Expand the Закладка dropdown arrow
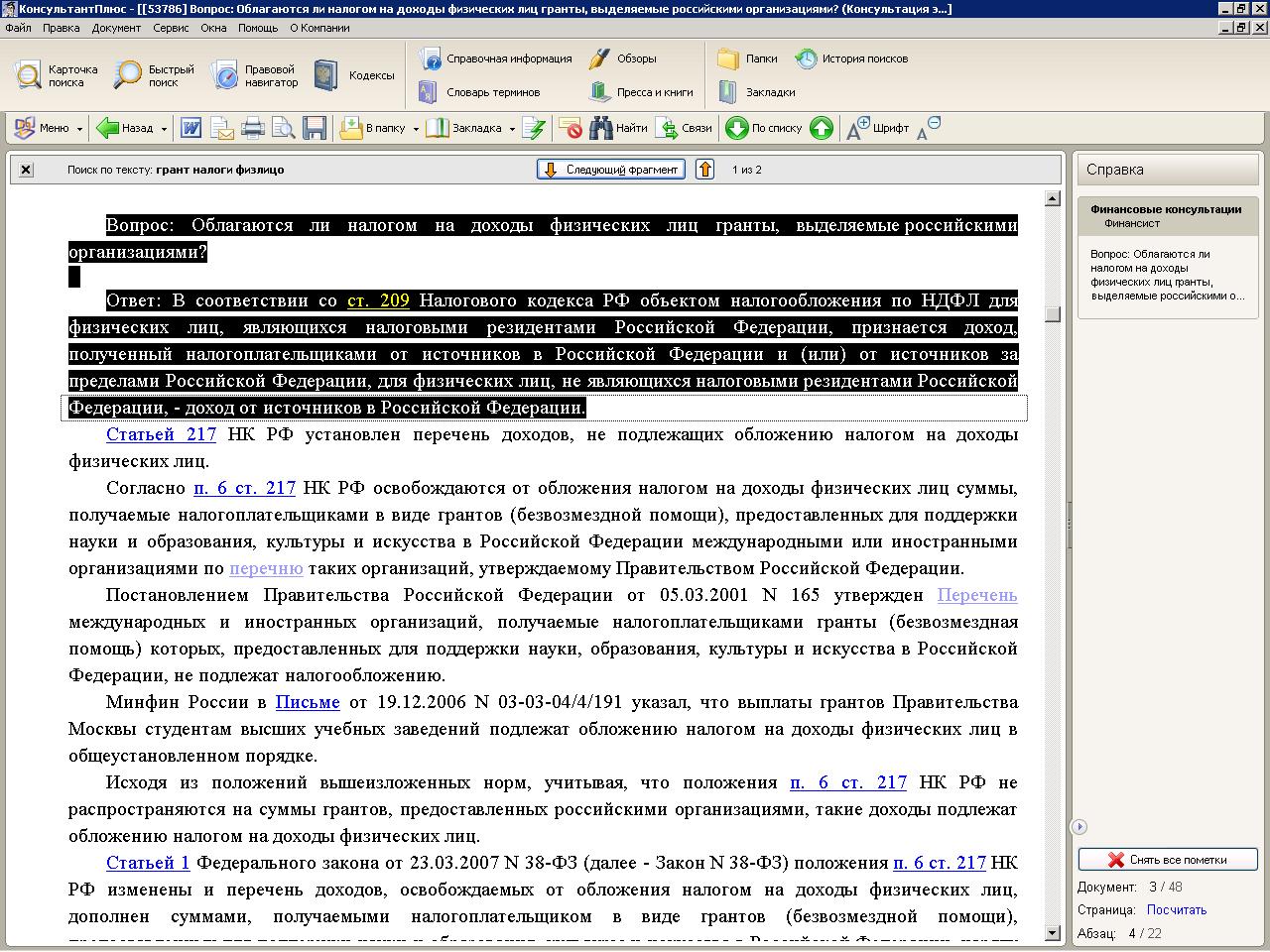 pos(512,129)
